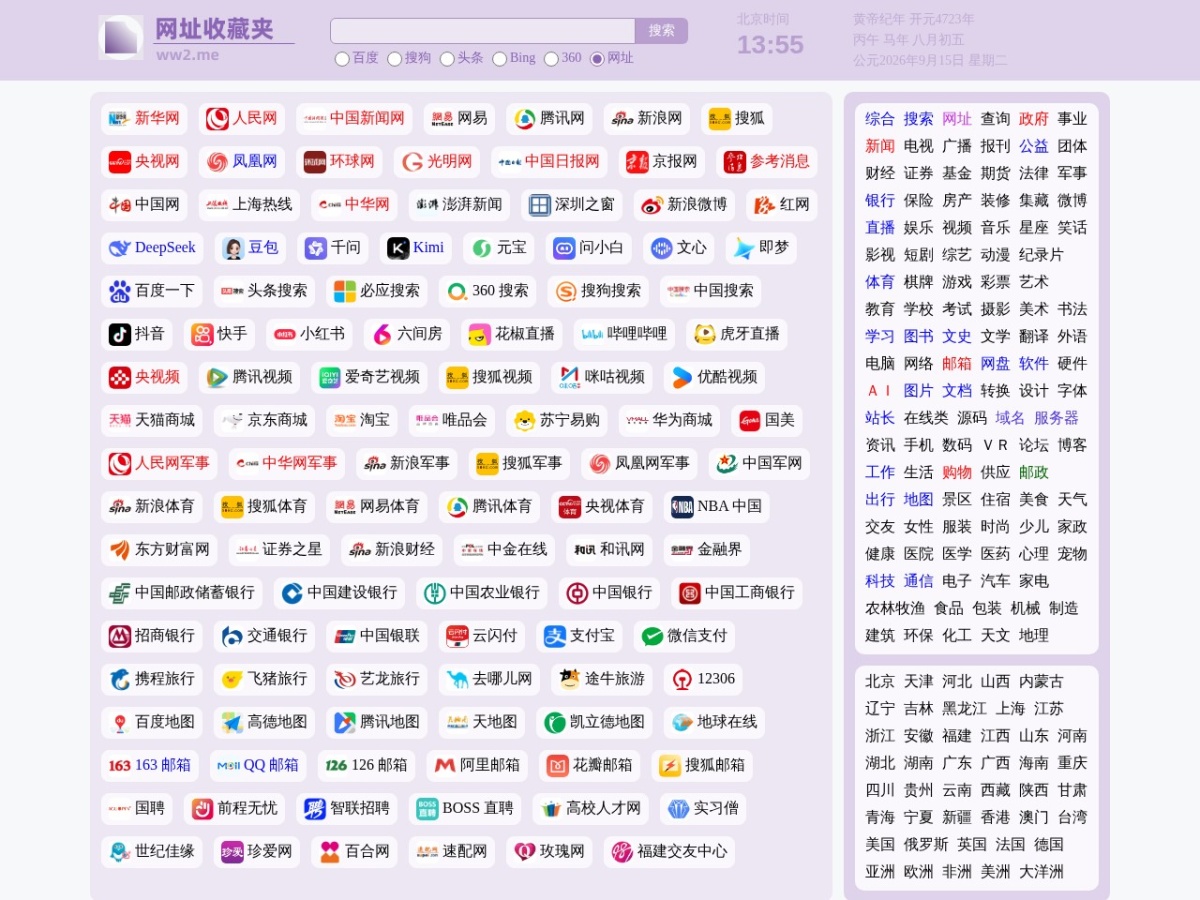Select the Bing radio button
This screenshot has width=1200, height=900.
tap(499, 59)
